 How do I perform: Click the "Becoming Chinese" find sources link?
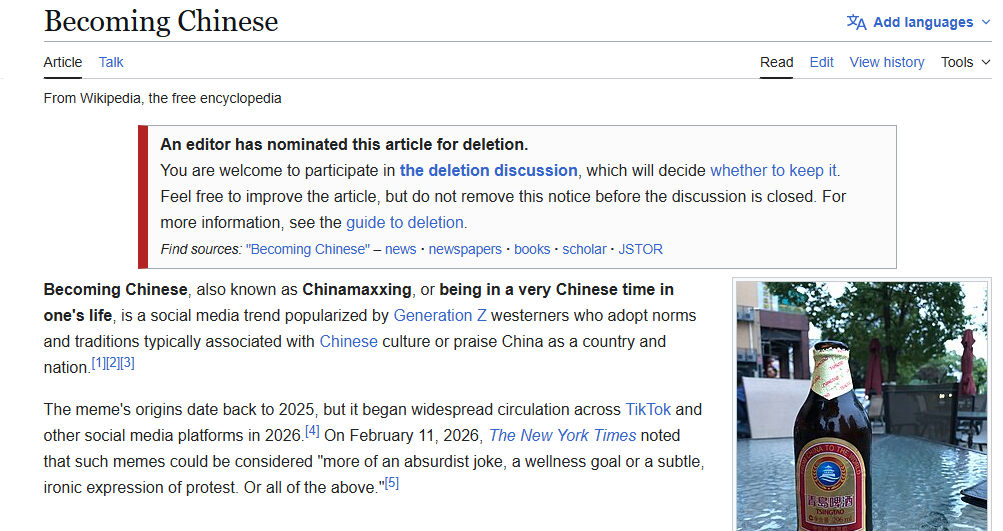(x=308, y=249)
